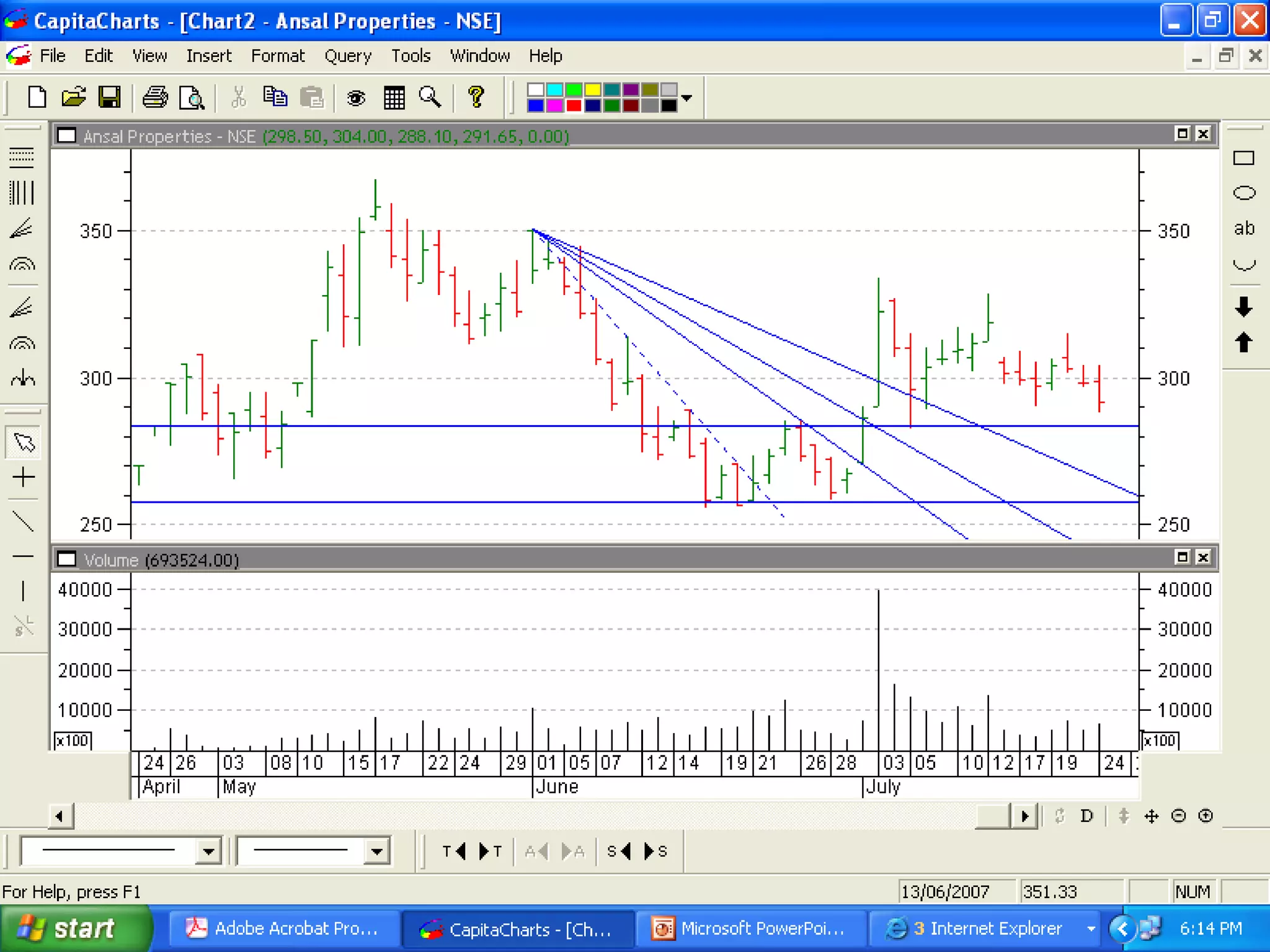
Task: Select the arrow pointer tool
Action: 24,443
